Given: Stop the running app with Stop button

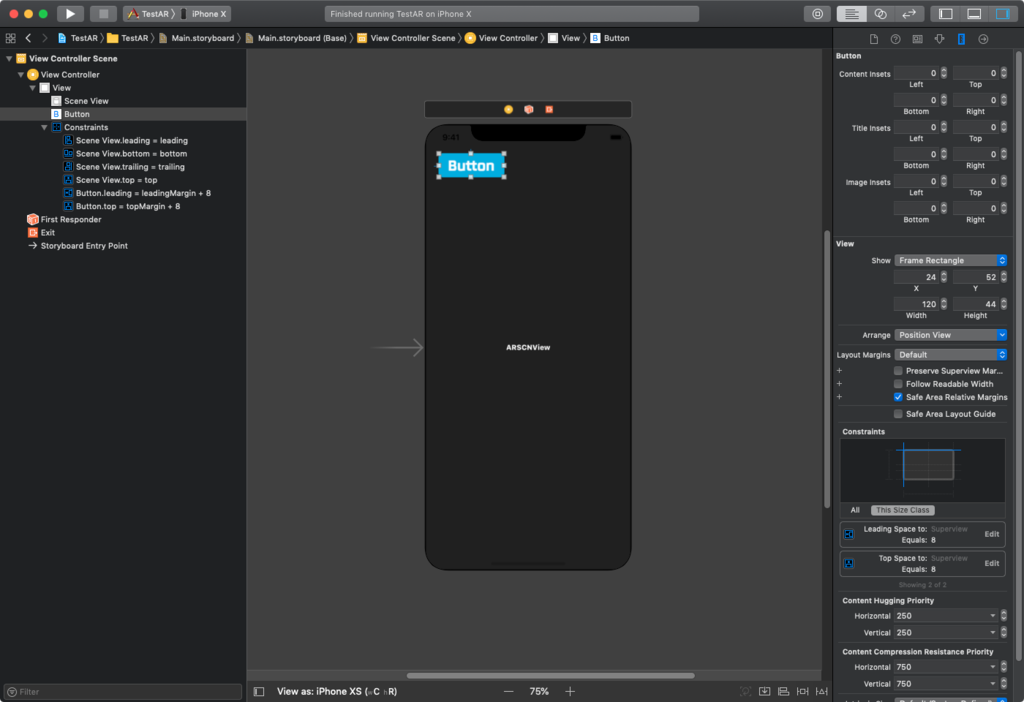Looking at the screenshot, I should 103,14.
